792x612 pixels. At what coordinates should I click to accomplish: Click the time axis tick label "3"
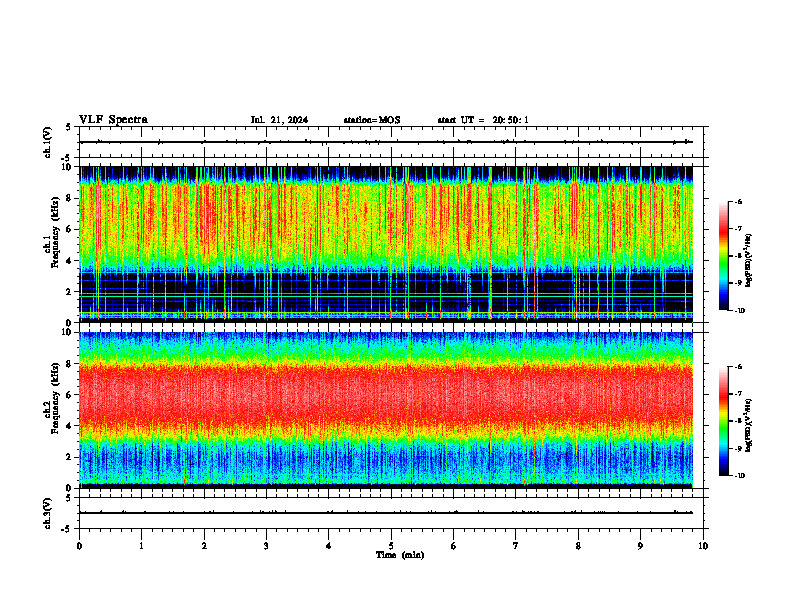point(266,546)
